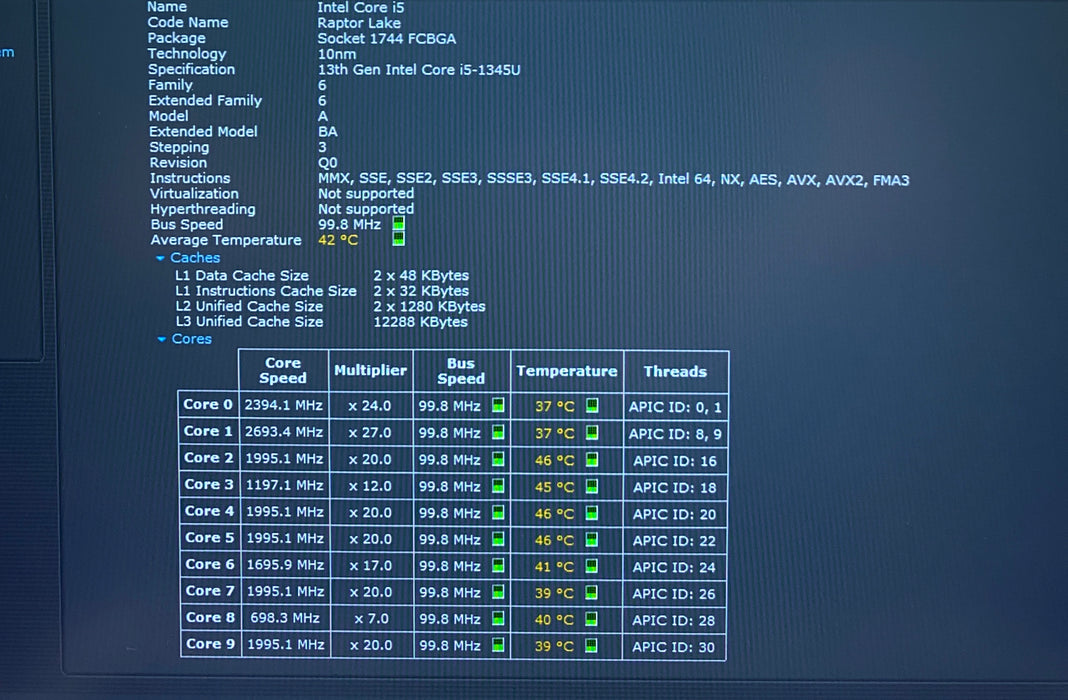This screenshot has height=700, width=1068.
Task: Open the bus speed graph icon for Core 7
Action: click(498, 592)
